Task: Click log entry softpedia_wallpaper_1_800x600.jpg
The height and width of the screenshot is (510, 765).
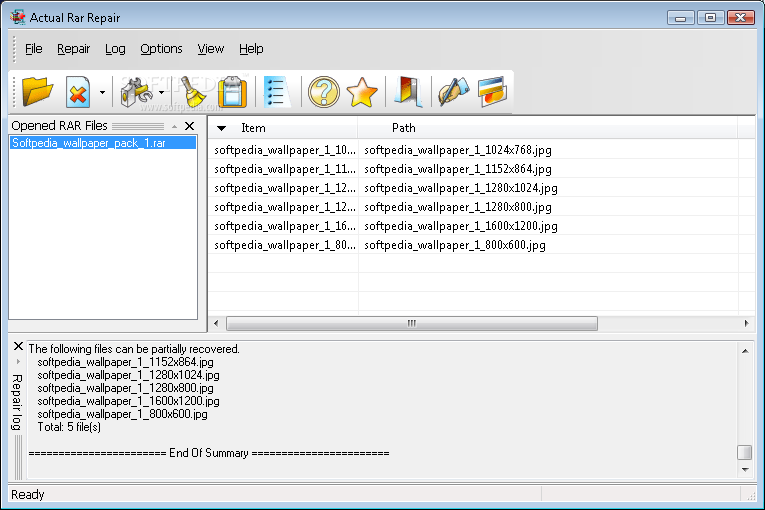Action: coord(122,414)
